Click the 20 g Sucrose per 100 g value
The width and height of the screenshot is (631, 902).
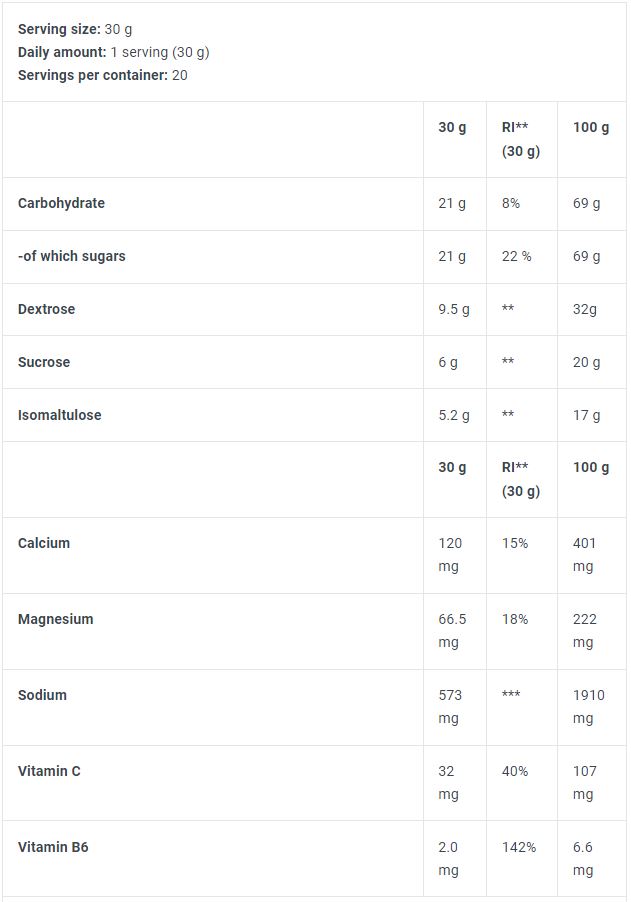pyautogui.click(x=586, y=362)
